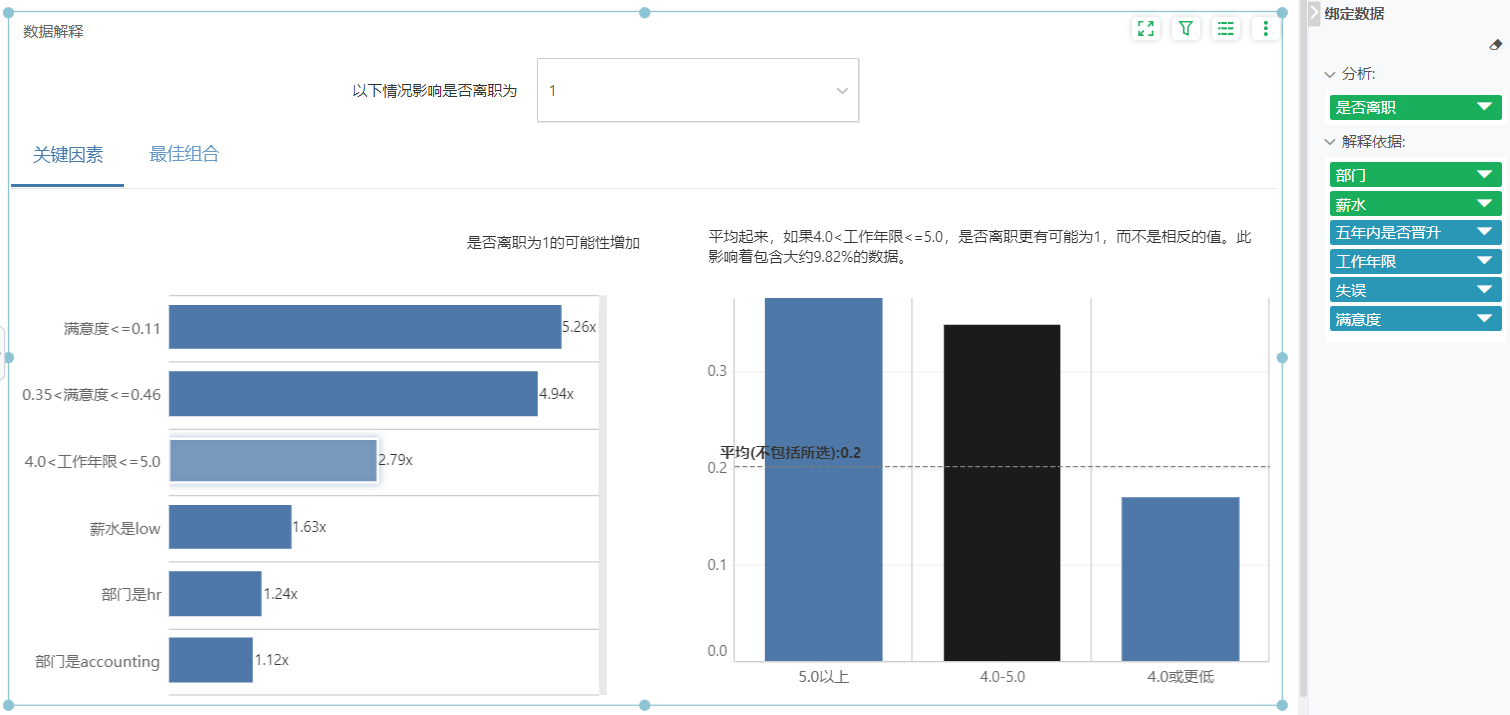Open dropdown on 失误 field

pyautogui.click(x=1484, y=291)
